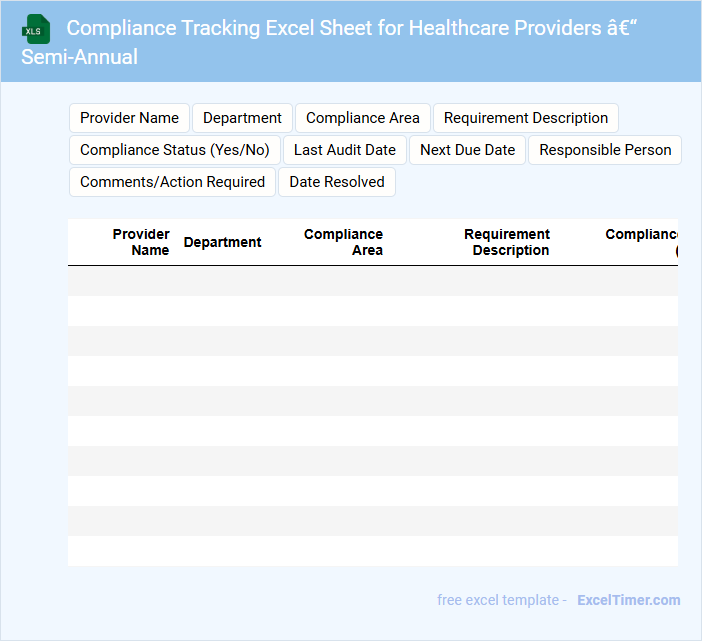Click the first empty table row
702x641 pixels.
tap(372, 281)
